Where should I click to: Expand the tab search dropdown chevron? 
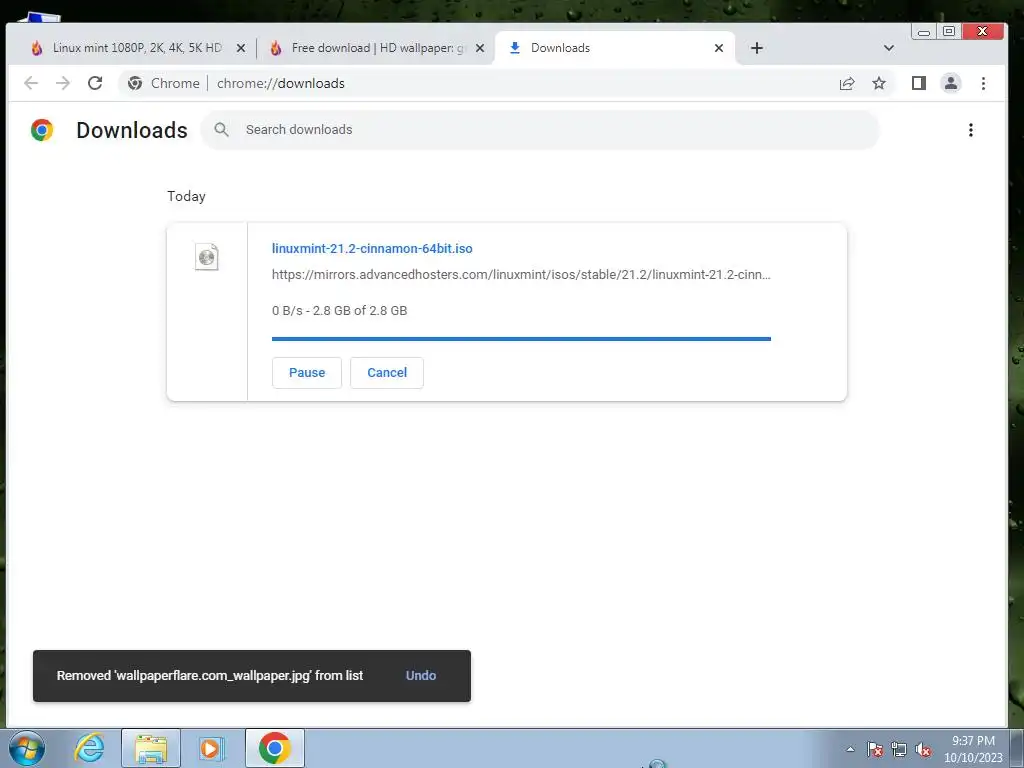click(x=889, y=48)
